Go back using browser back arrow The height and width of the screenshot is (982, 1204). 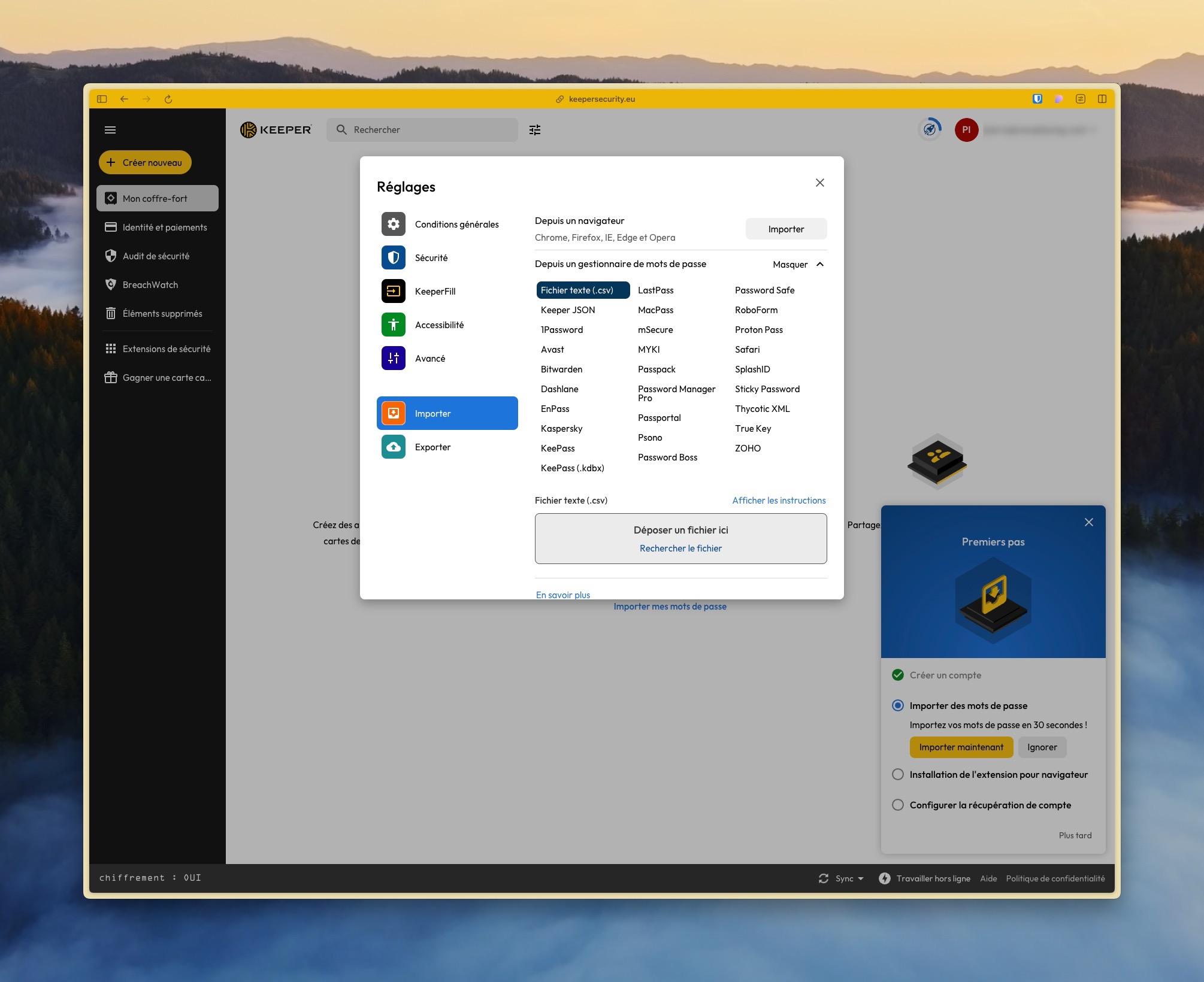pyautogui.click(x=124, y=99)
